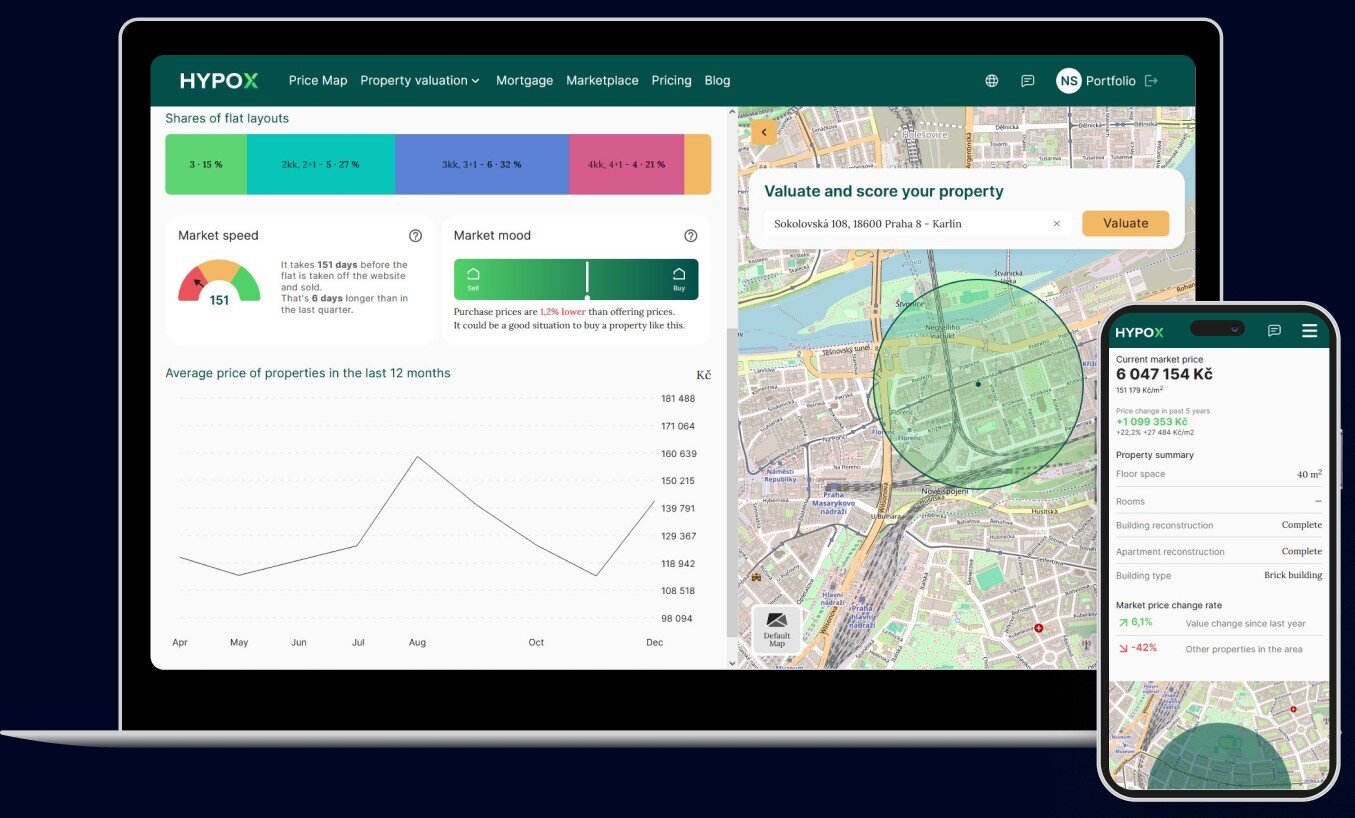The height and width of the screenshot is (818, 1355).
Task: Click the NS user avatar
Action: pyautogui.click(x=1069, y=81)
